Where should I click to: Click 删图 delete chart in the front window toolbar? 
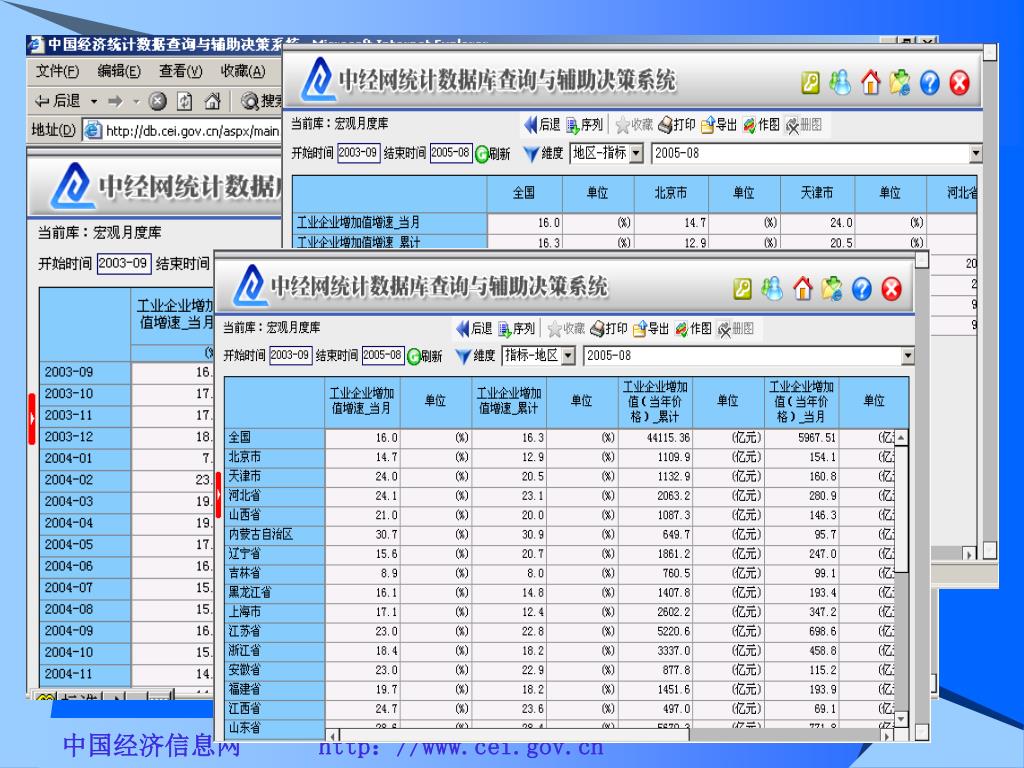[735, 328]
